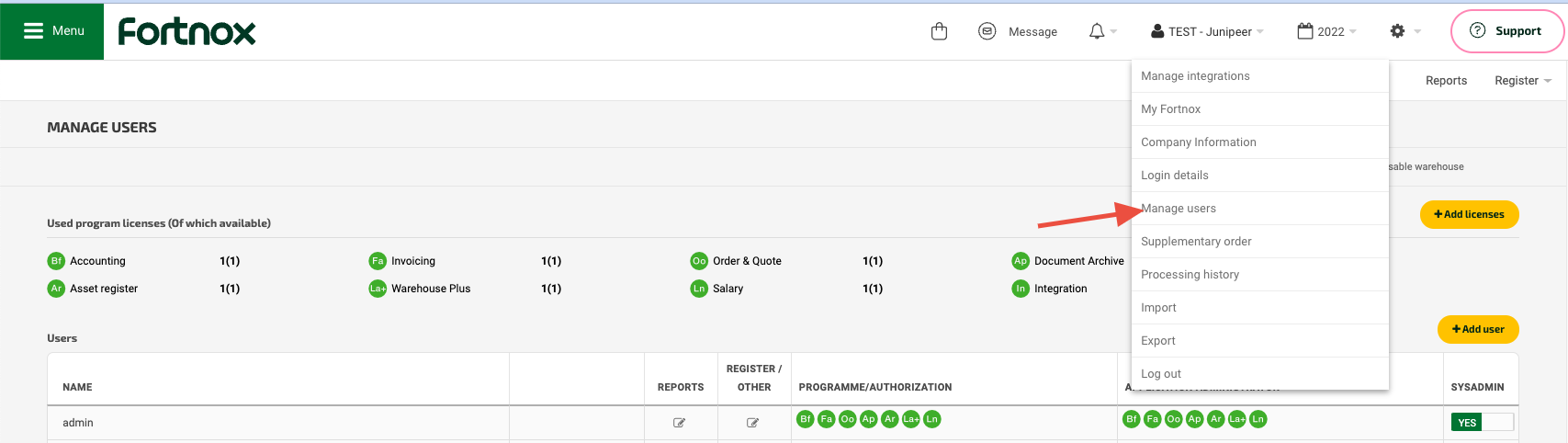Click admin's La+ badge in administrator column
The width and height of the screenshot is (1568, 443).
1237,419
